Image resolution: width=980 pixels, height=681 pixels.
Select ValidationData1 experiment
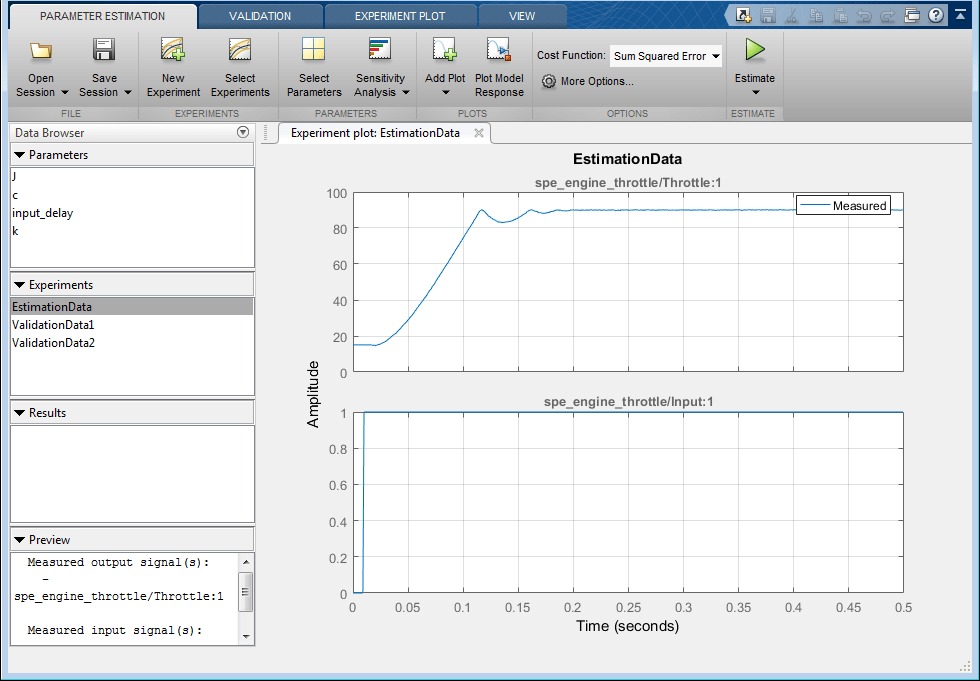(x=53, y=325)
